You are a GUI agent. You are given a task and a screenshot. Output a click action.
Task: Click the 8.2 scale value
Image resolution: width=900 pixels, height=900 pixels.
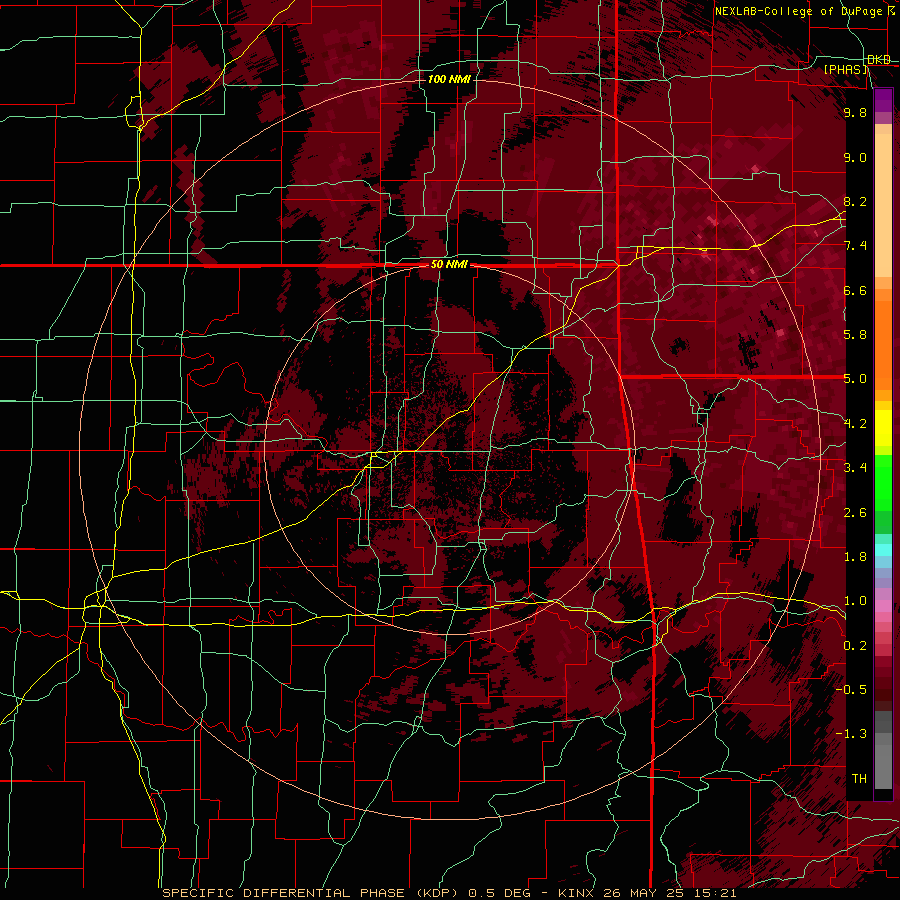click(855, 201)
